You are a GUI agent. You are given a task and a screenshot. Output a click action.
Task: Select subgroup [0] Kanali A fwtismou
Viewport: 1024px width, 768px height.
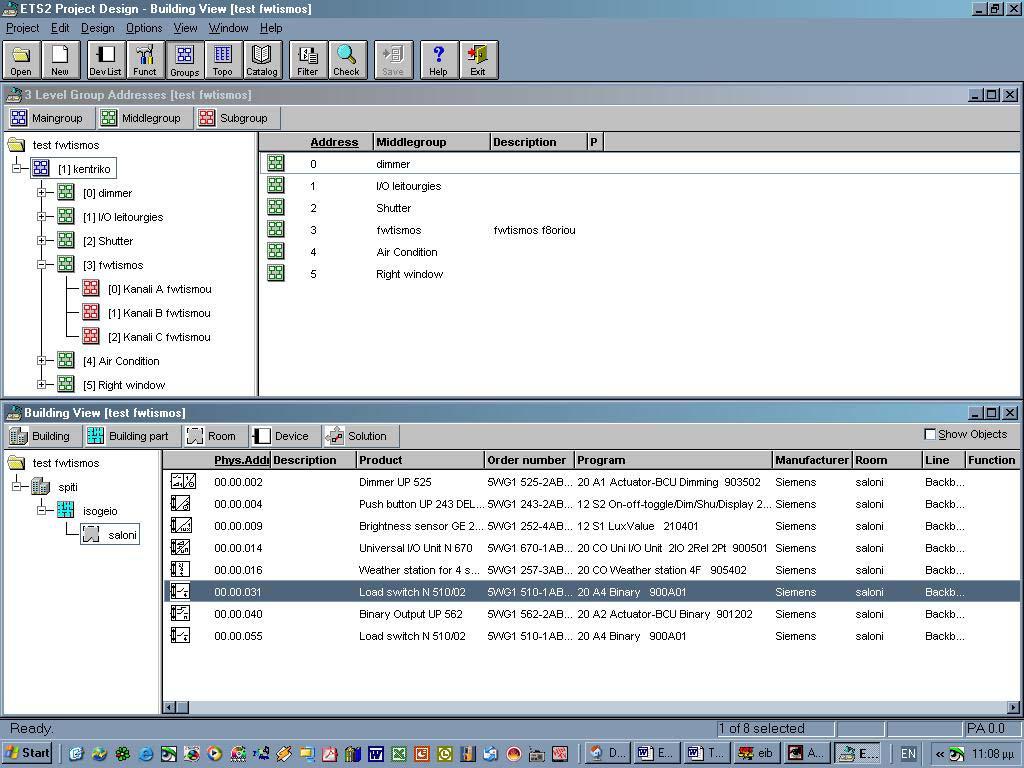[x=159, y=289]
